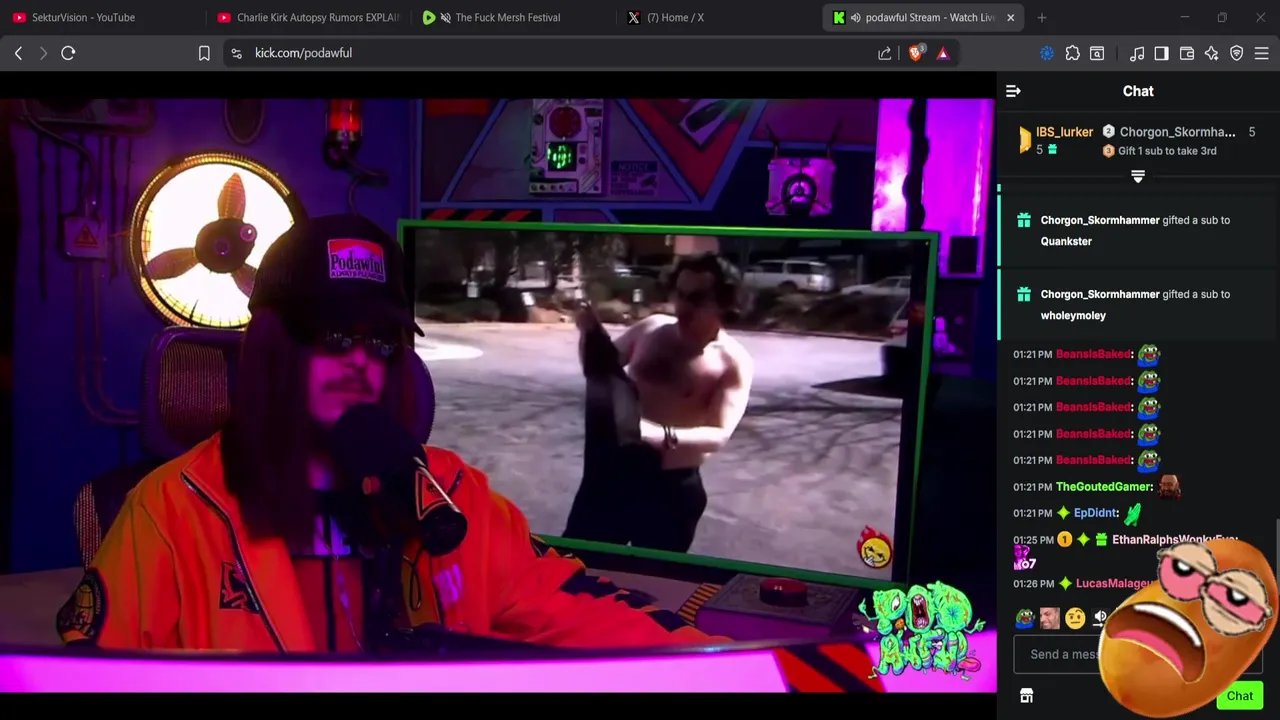Viewport: 1280px width, 720px height.
Task: Click the green hand emote in EpDidnt's message
Action: [1132, 514]
